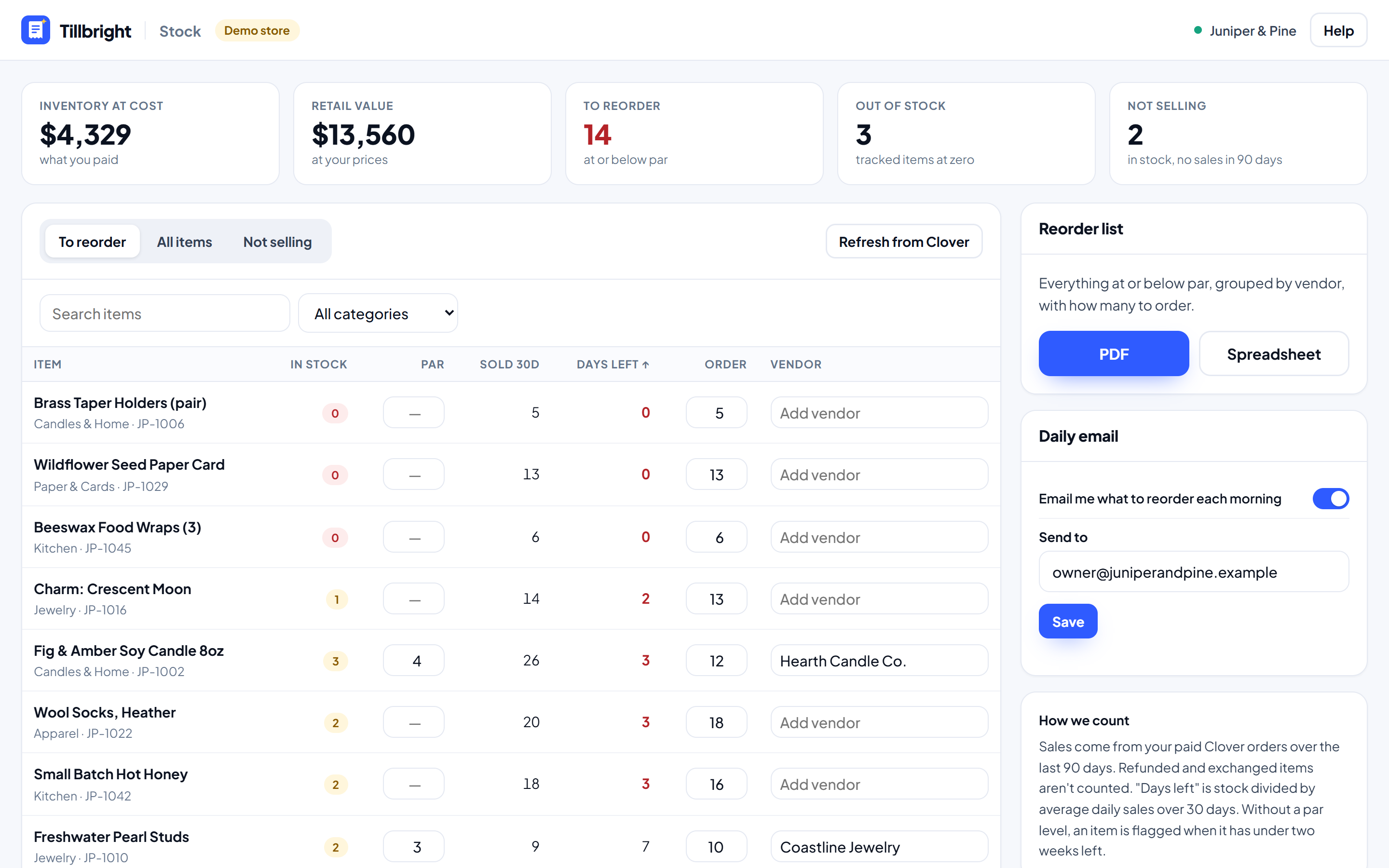
Task: Open the All categories dropdown
Action: [x=378, y=313]
